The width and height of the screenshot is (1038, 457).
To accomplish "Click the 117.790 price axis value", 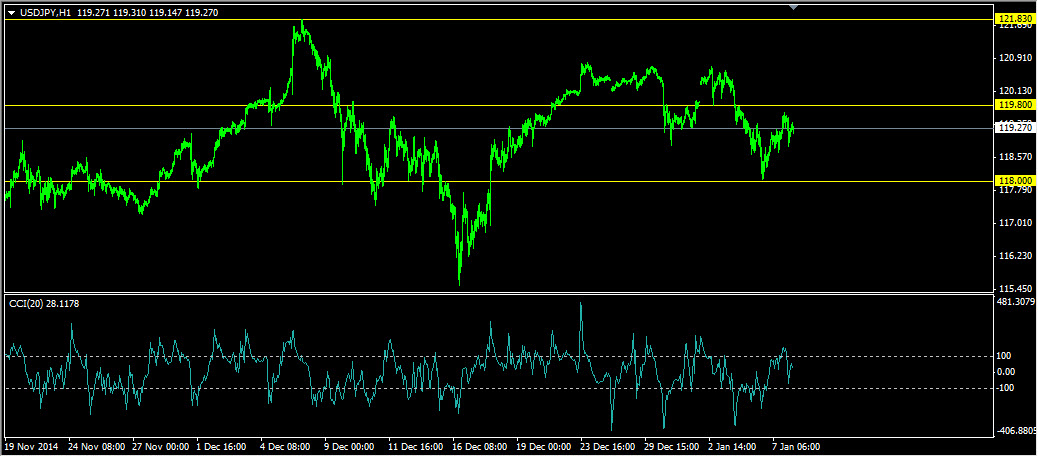I will click(x=1016, y=190).
